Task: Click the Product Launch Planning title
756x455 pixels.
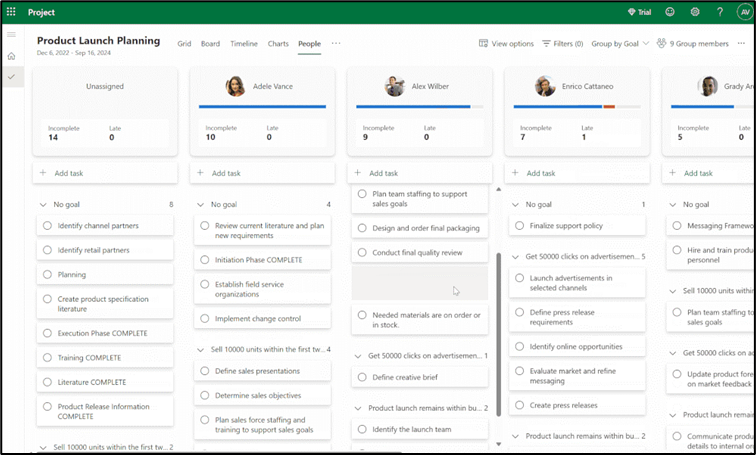Action: pyautogui.click(x=98, y=40)
